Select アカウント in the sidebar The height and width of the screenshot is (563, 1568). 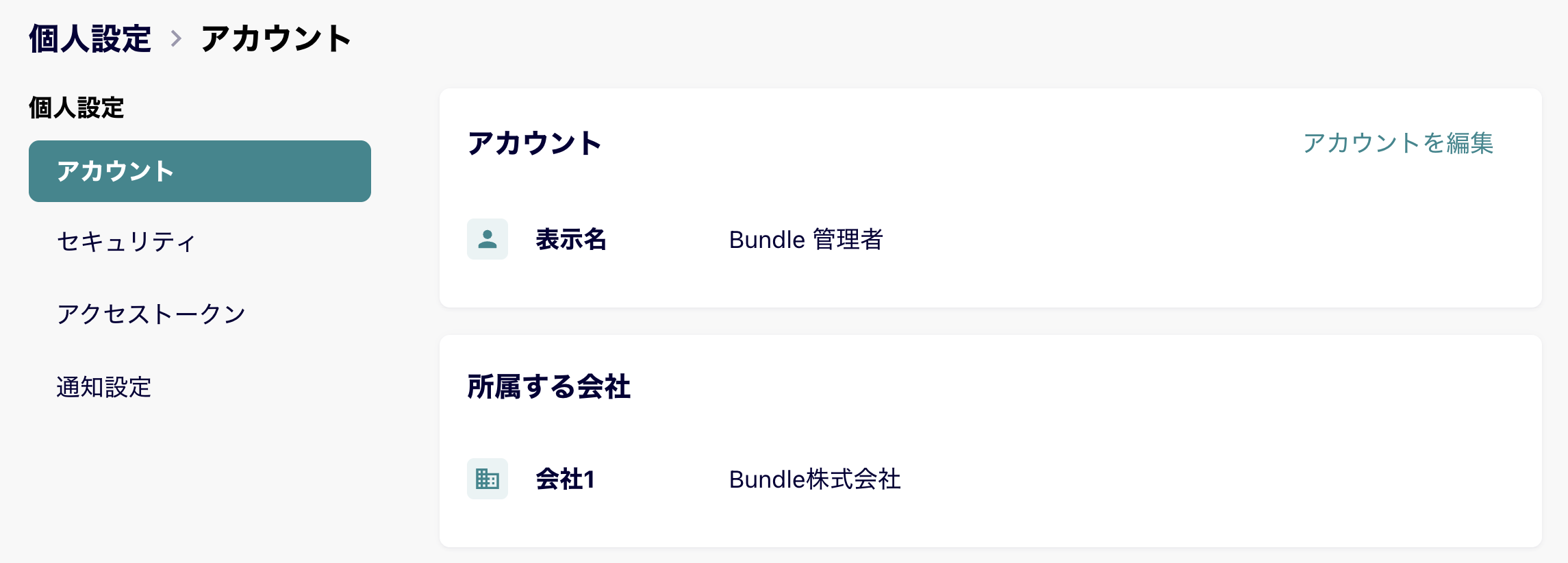[200, 171]
